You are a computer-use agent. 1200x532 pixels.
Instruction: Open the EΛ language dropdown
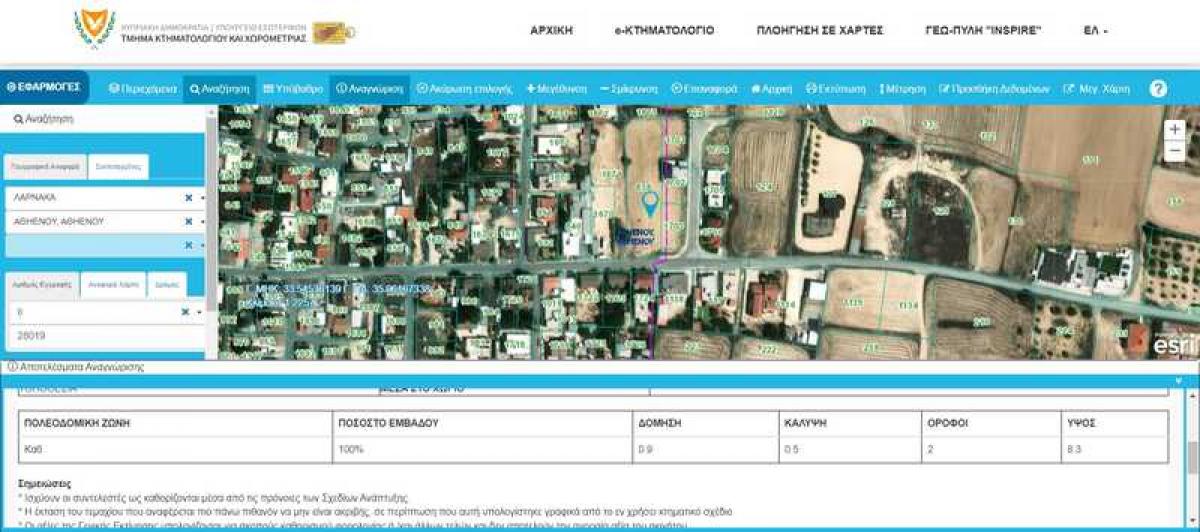point(1095,31)
